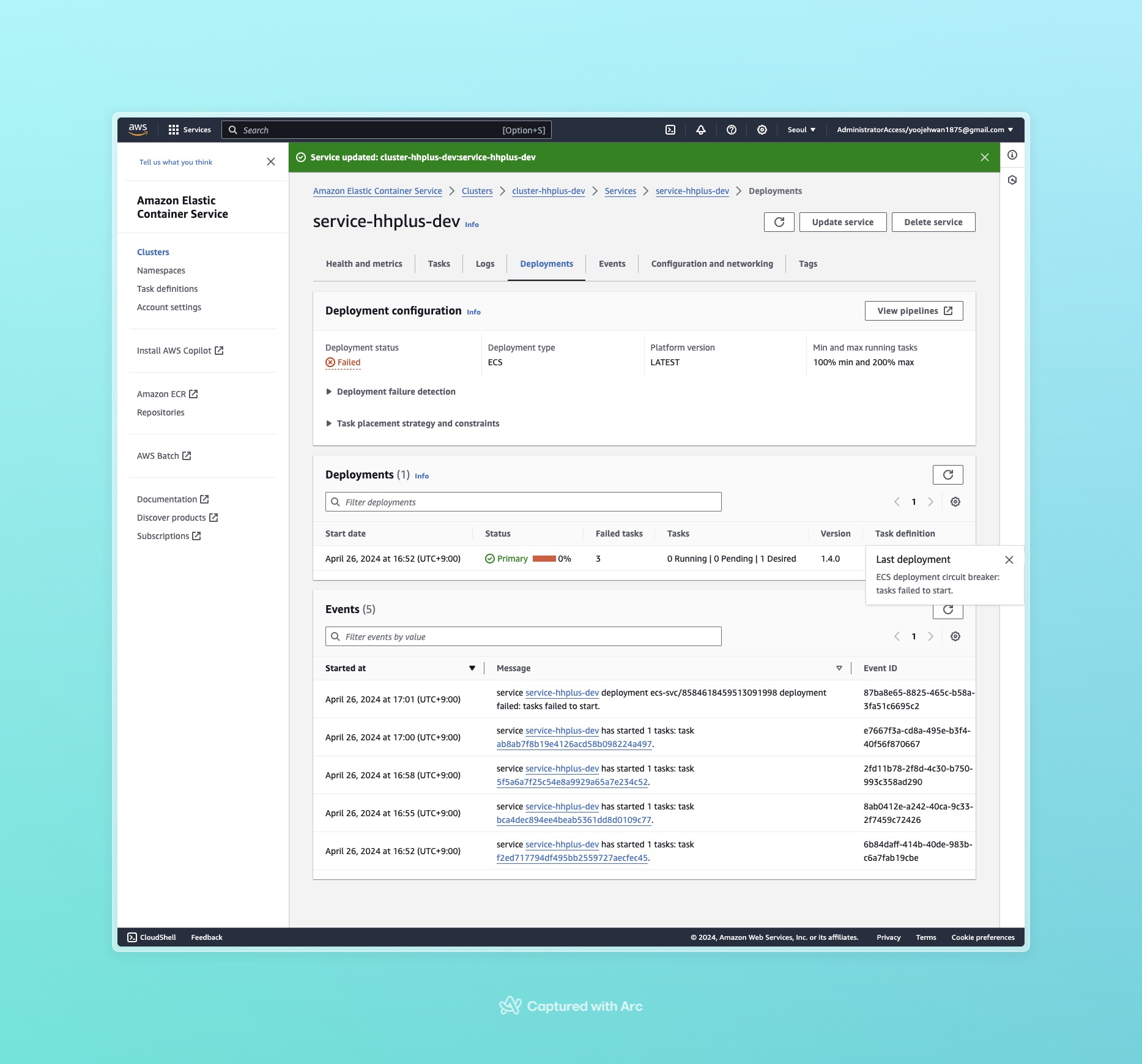Click the Failed deployment status indicator

(343, 362)
